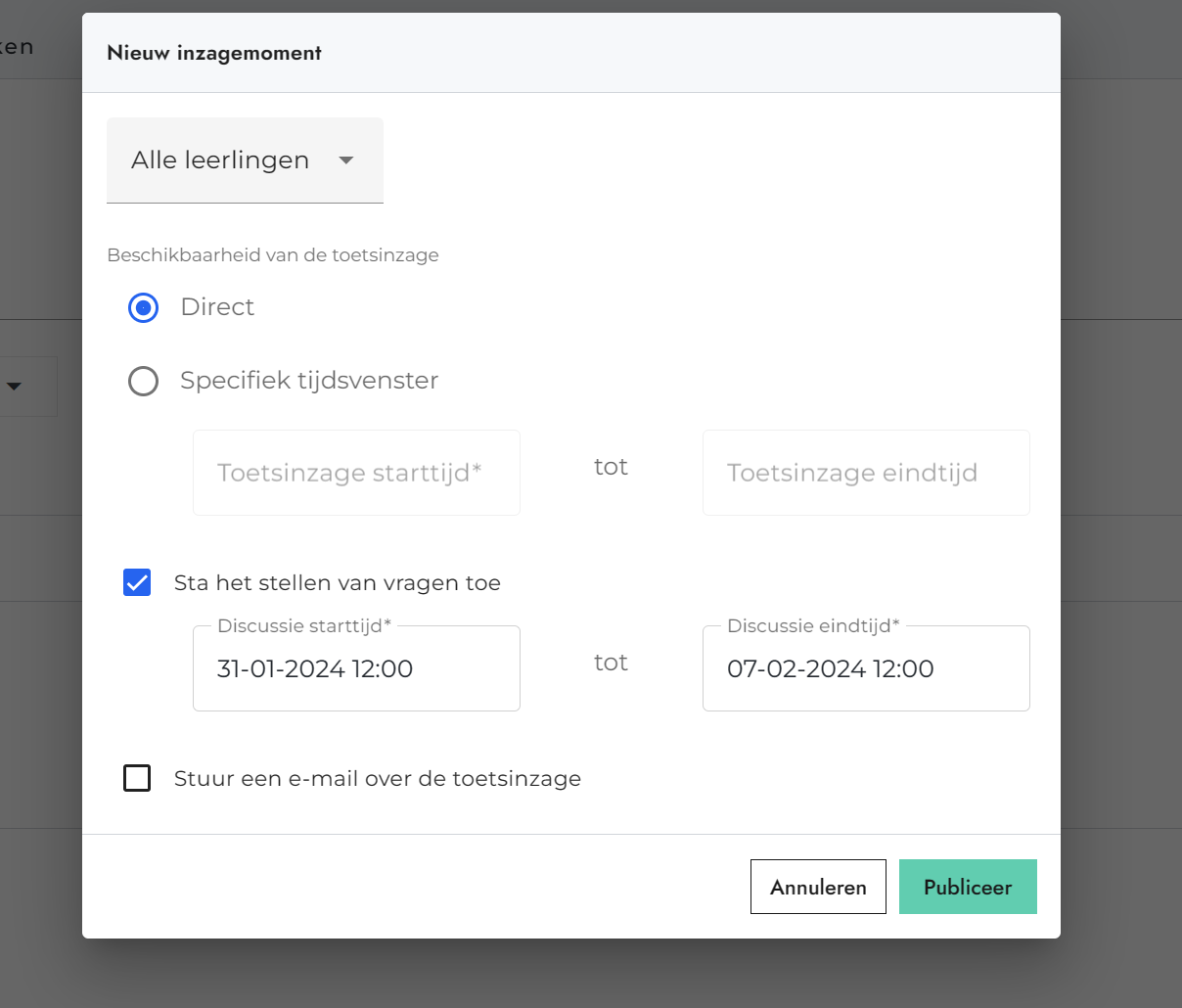Select the Discussie starttijd field showing 31-01-2024

click(356, 668)
